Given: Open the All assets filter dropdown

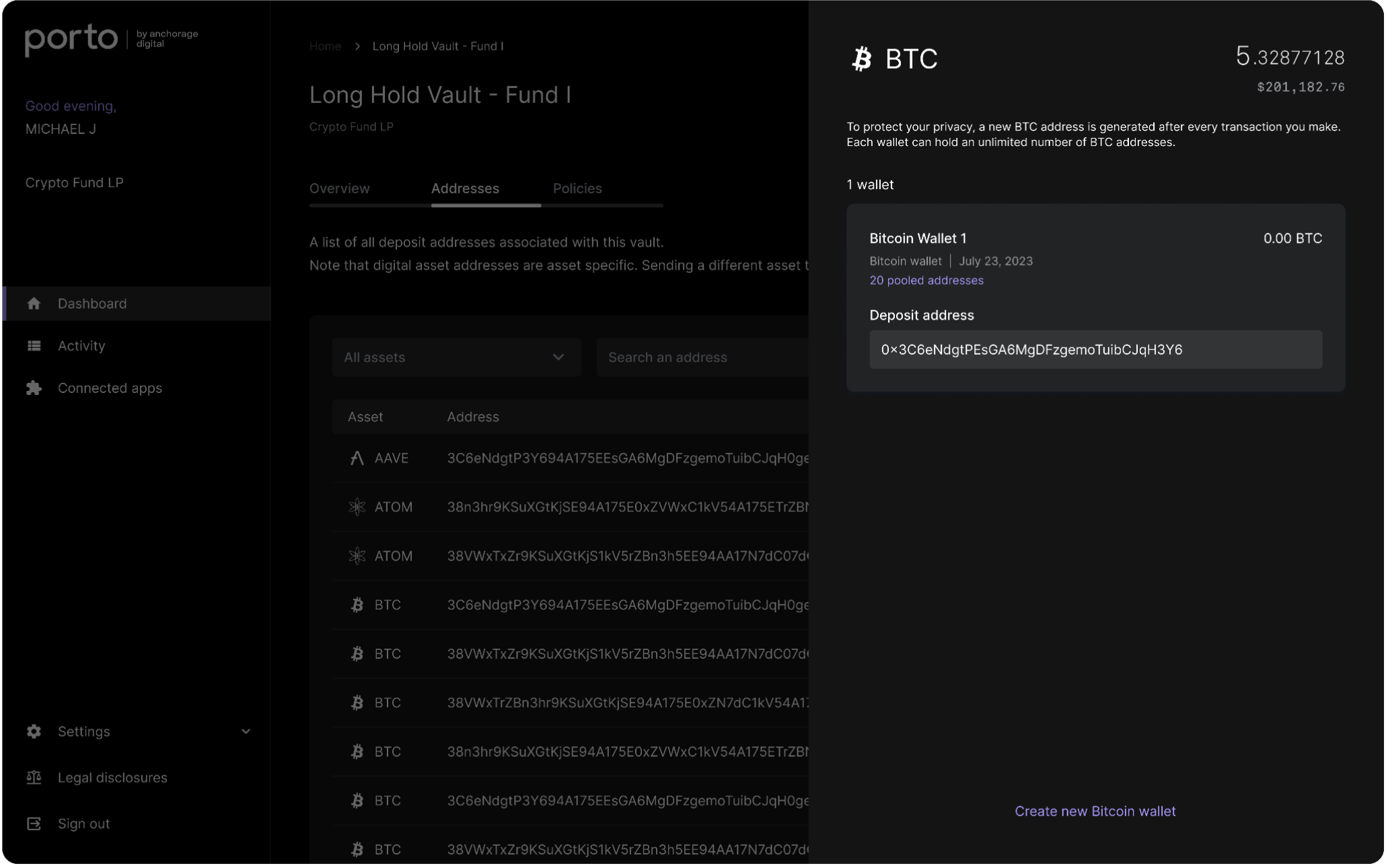Looking at the screenshot, I should pos(456,357).
